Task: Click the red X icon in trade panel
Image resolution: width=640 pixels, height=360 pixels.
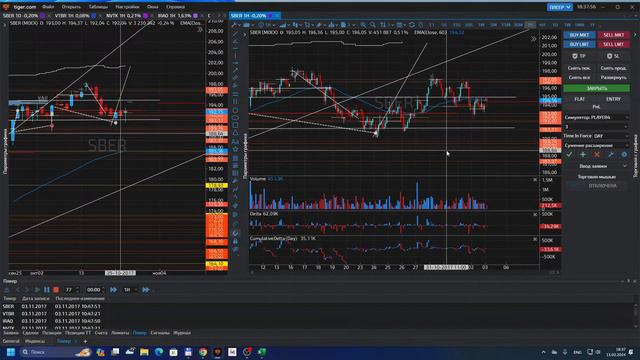Action: (x=597, y=155)
